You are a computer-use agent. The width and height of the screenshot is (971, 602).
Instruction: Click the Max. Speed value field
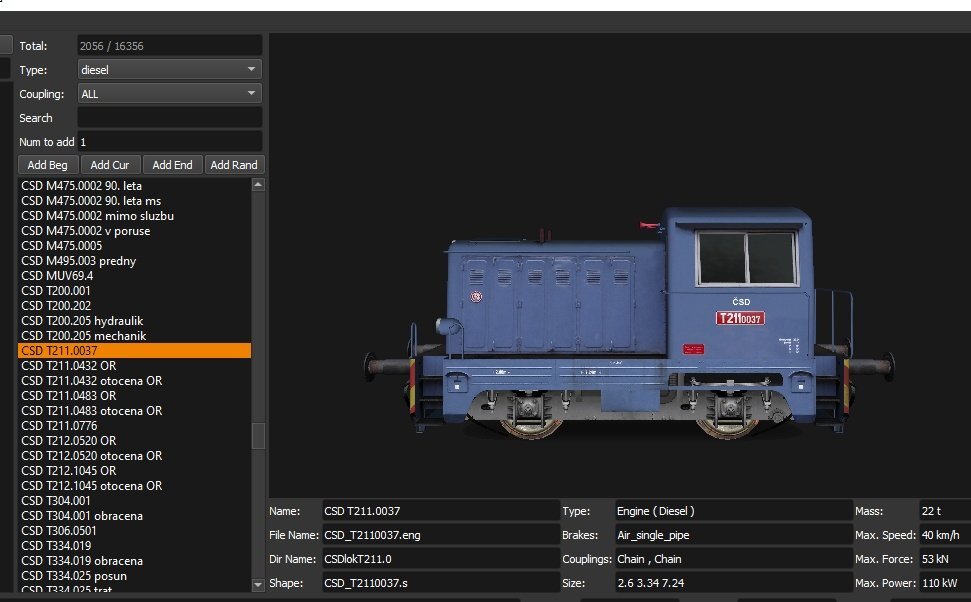point(944,535)
